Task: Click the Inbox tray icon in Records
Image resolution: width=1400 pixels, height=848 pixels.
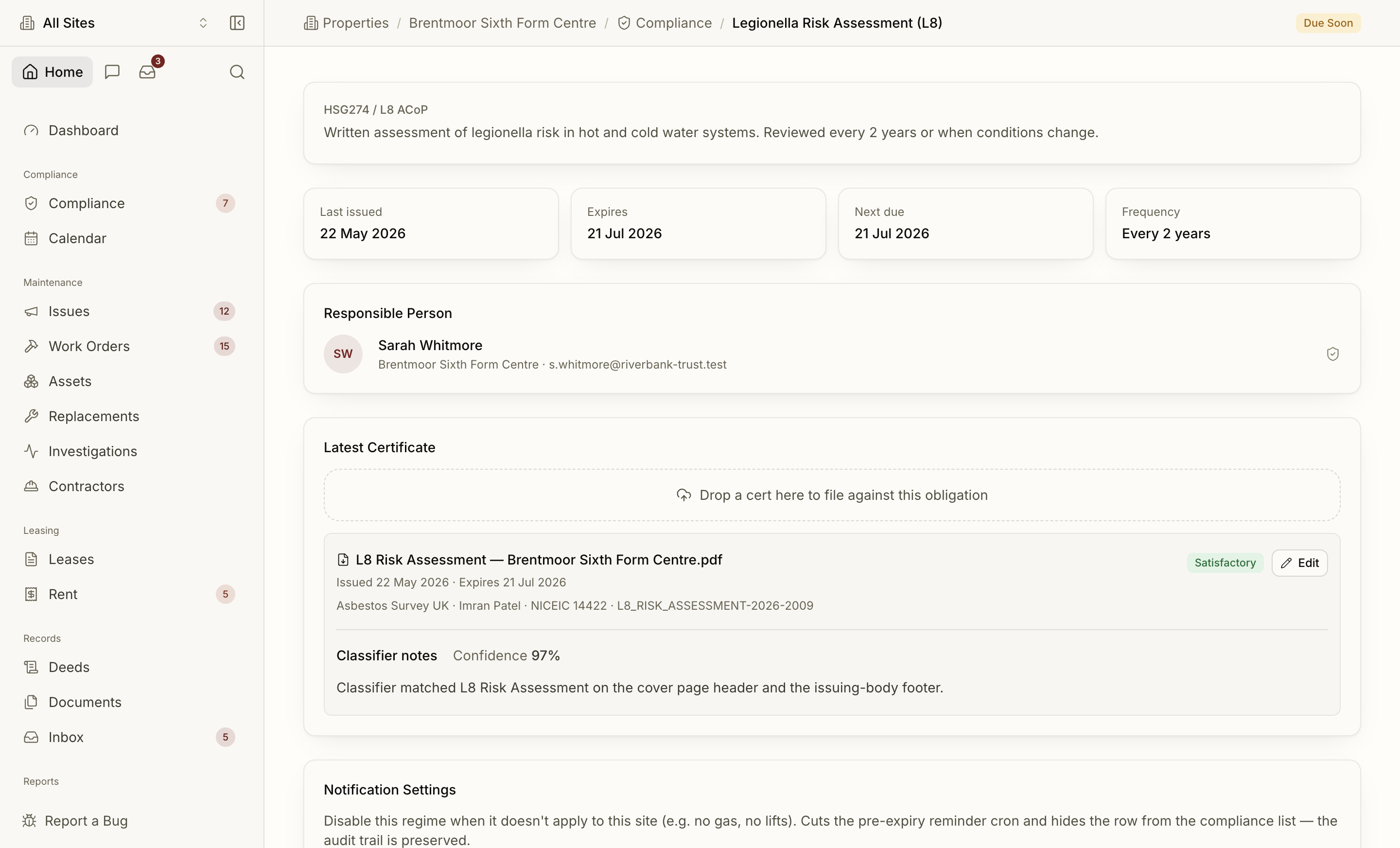Action: (31, 737)
